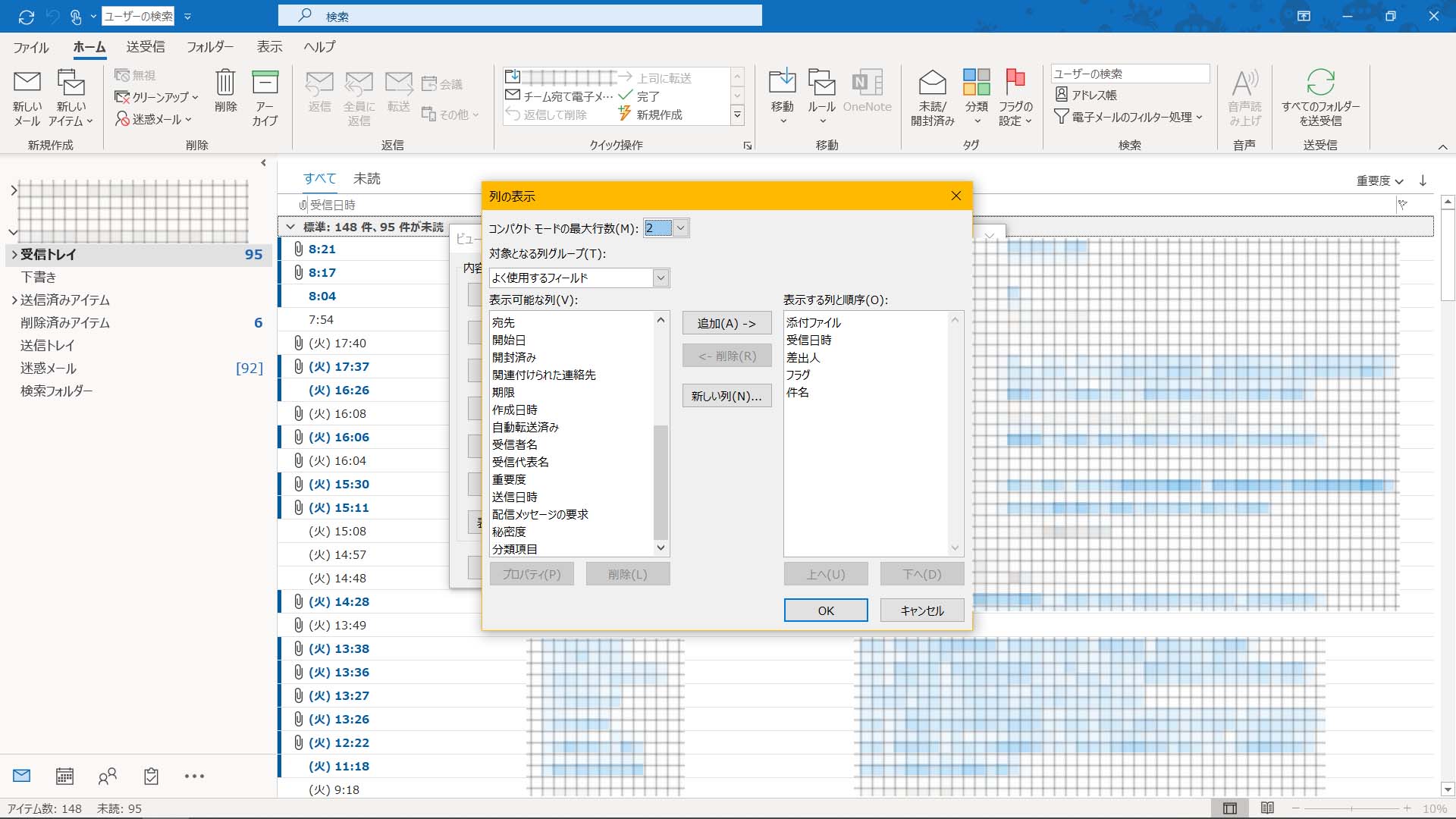
Task: Switch to Tasks view in bottom navigation
Action: click(151, 776)
